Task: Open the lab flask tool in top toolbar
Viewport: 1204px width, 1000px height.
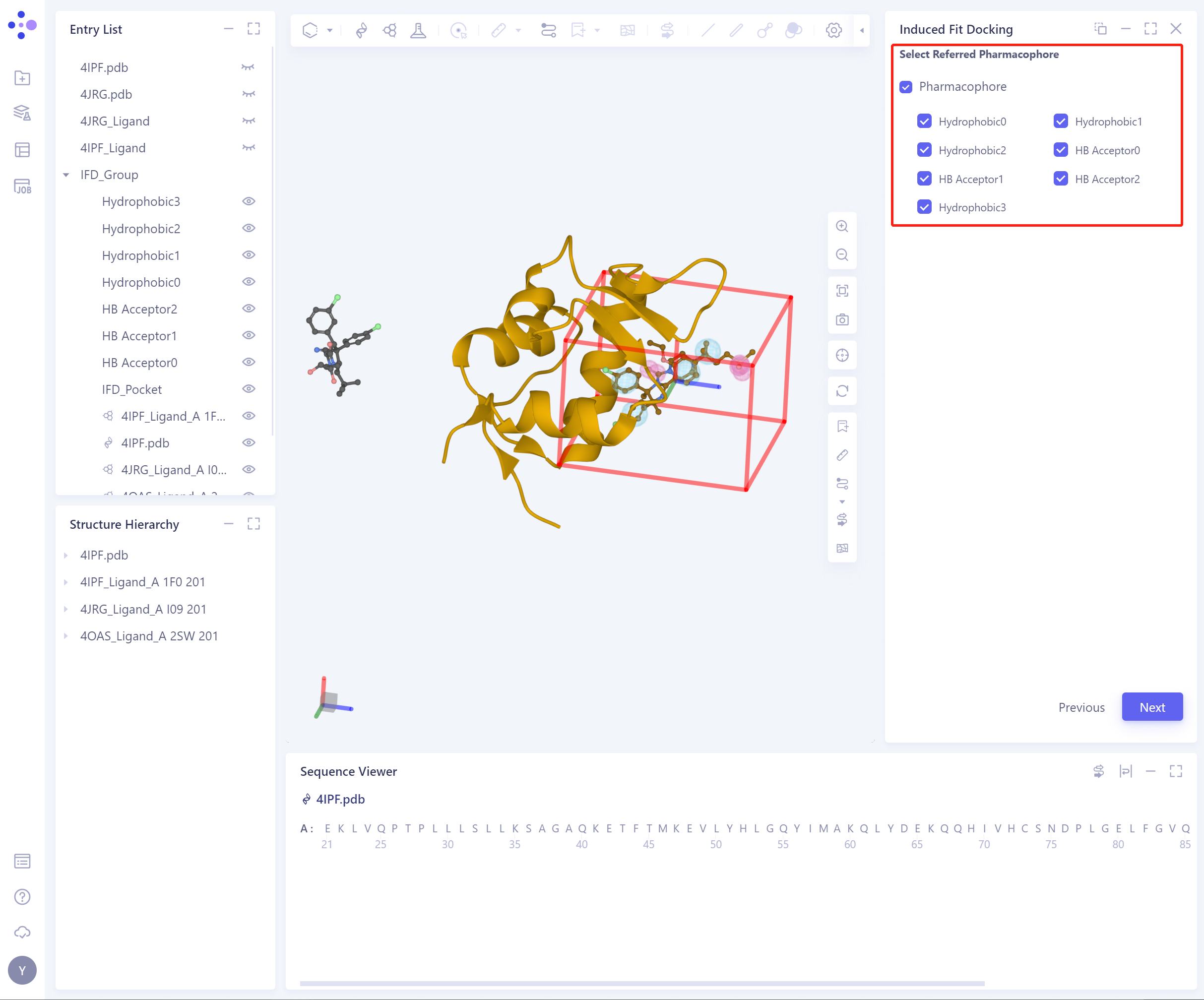Action: (x=418, y=30)
